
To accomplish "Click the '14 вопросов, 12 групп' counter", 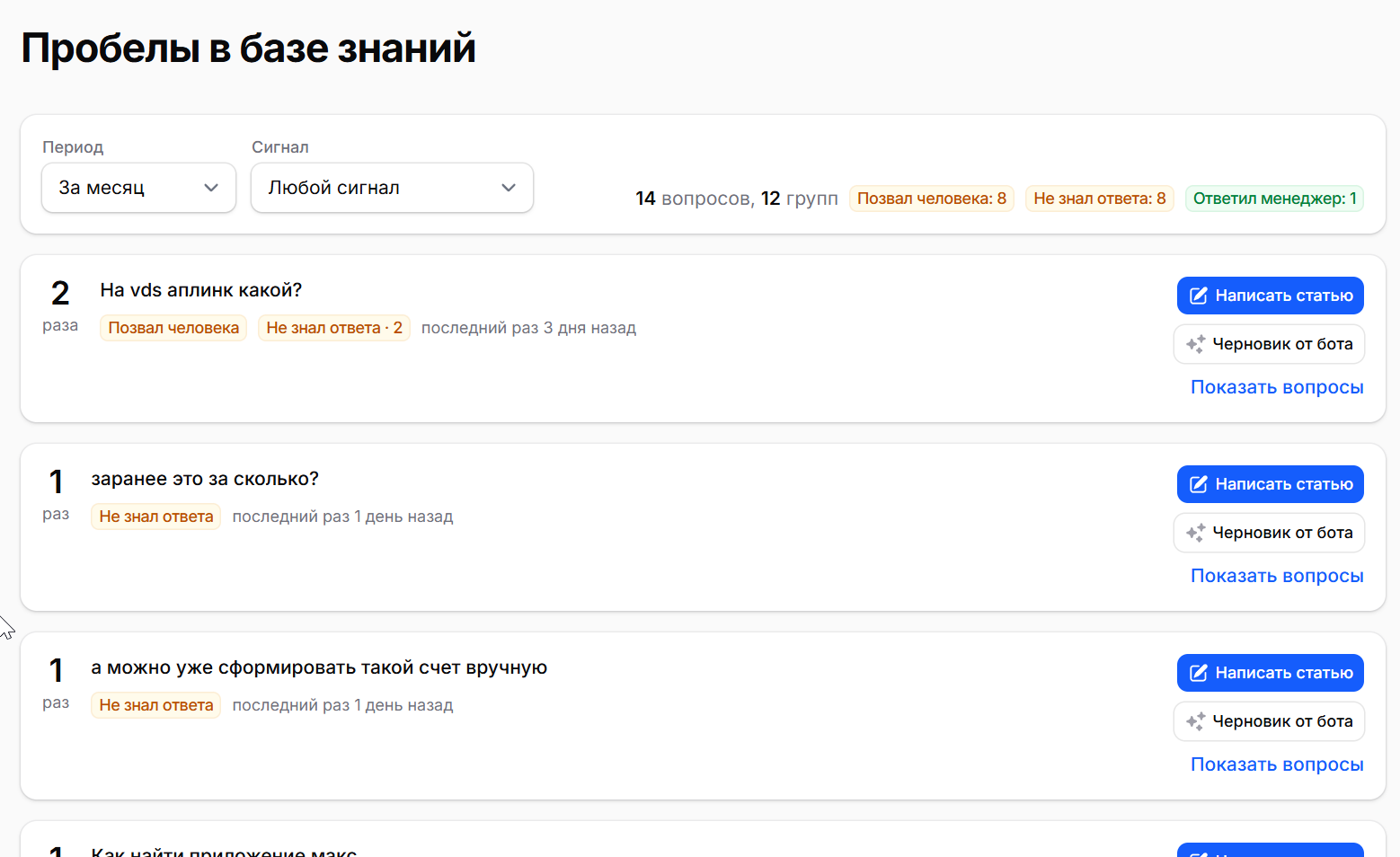I will click(x=737, y=199).
